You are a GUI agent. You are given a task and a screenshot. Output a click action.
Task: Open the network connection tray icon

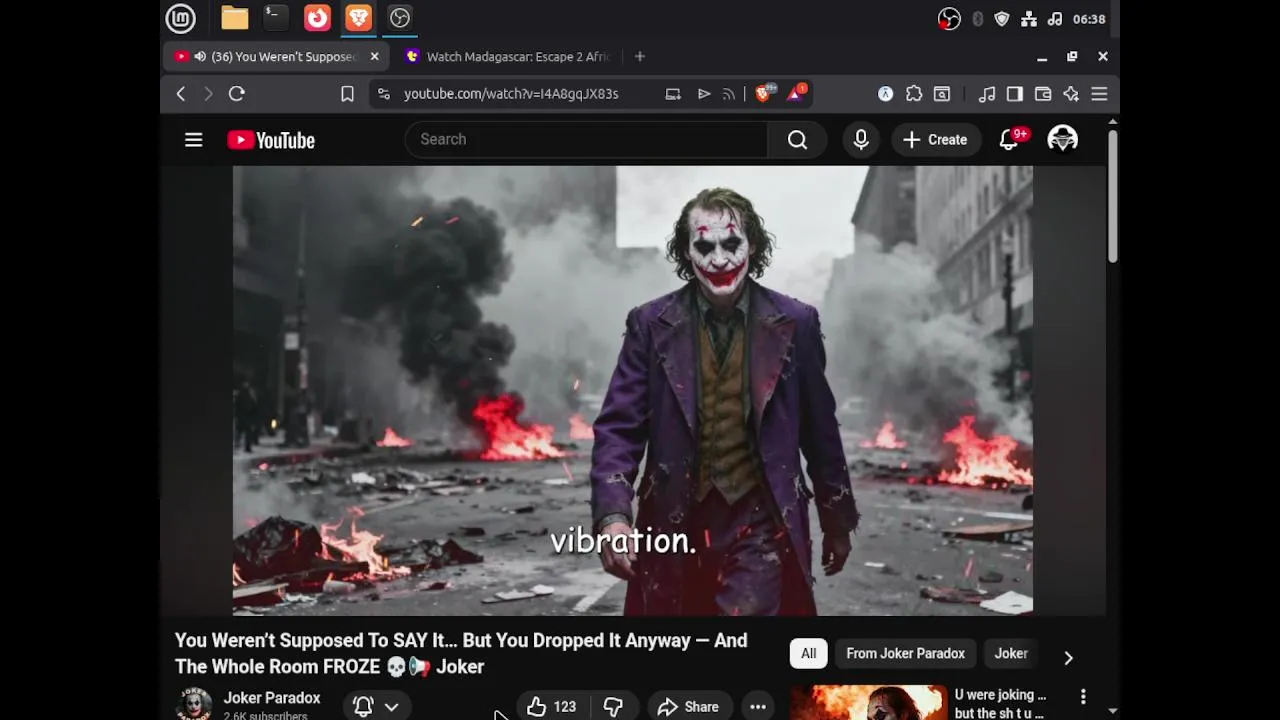click(x=1029, y=19)
